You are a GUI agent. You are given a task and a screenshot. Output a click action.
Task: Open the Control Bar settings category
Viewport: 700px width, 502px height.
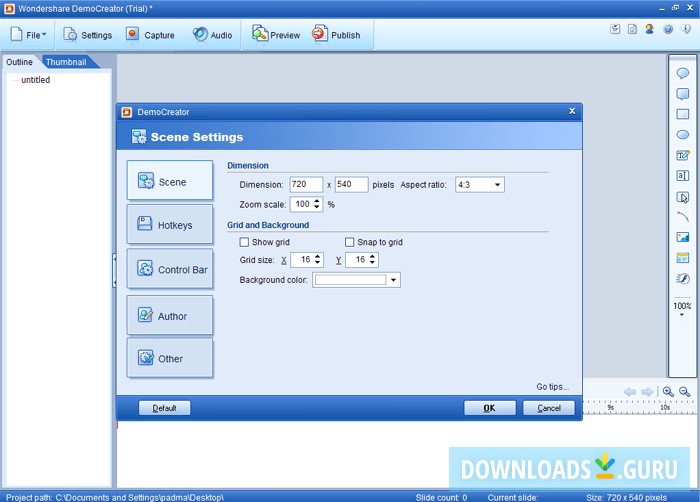[x=170, y=269]
